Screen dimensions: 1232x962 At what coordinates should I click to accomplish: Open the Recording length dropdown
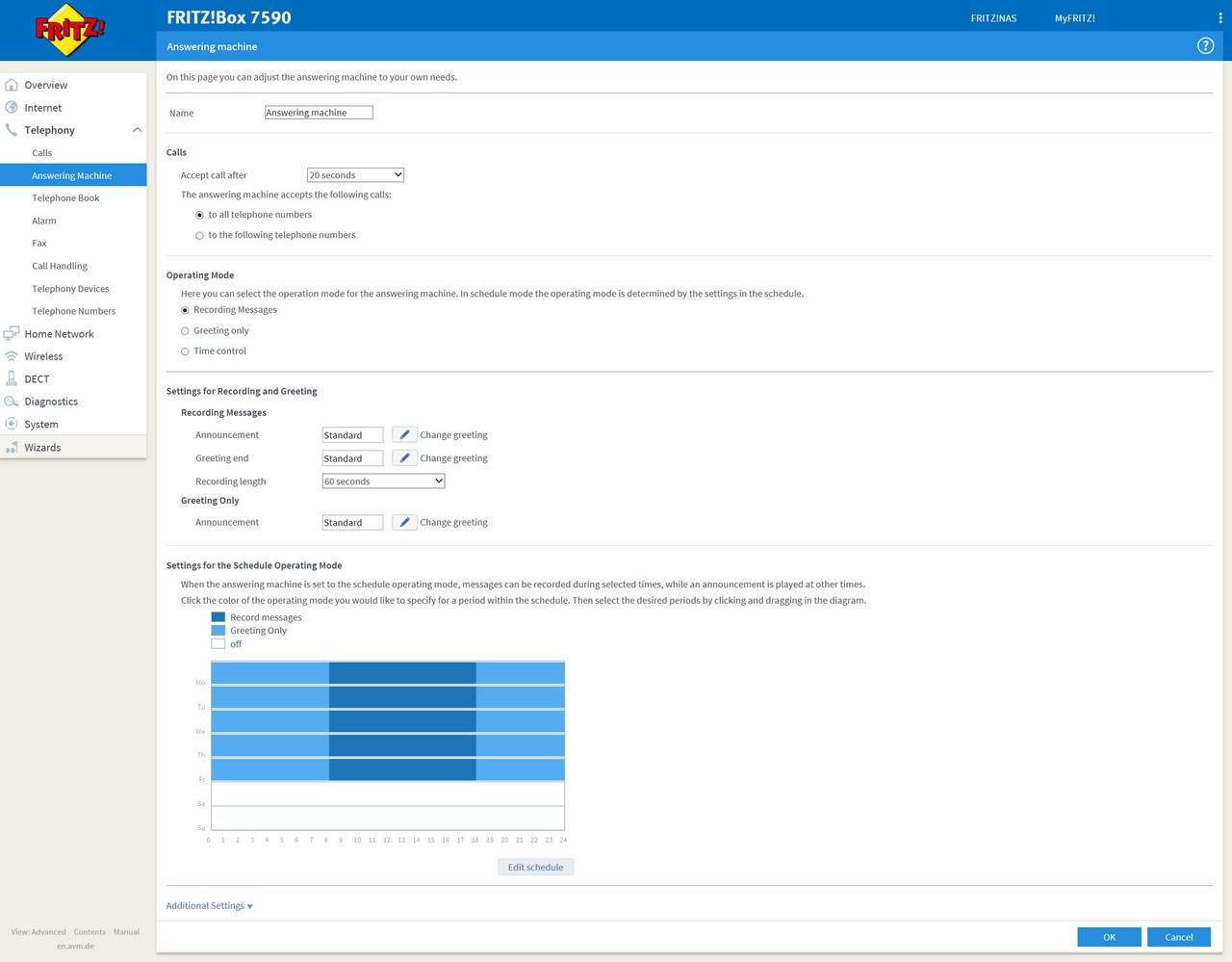pyautogui.click(x=383, y=481)
